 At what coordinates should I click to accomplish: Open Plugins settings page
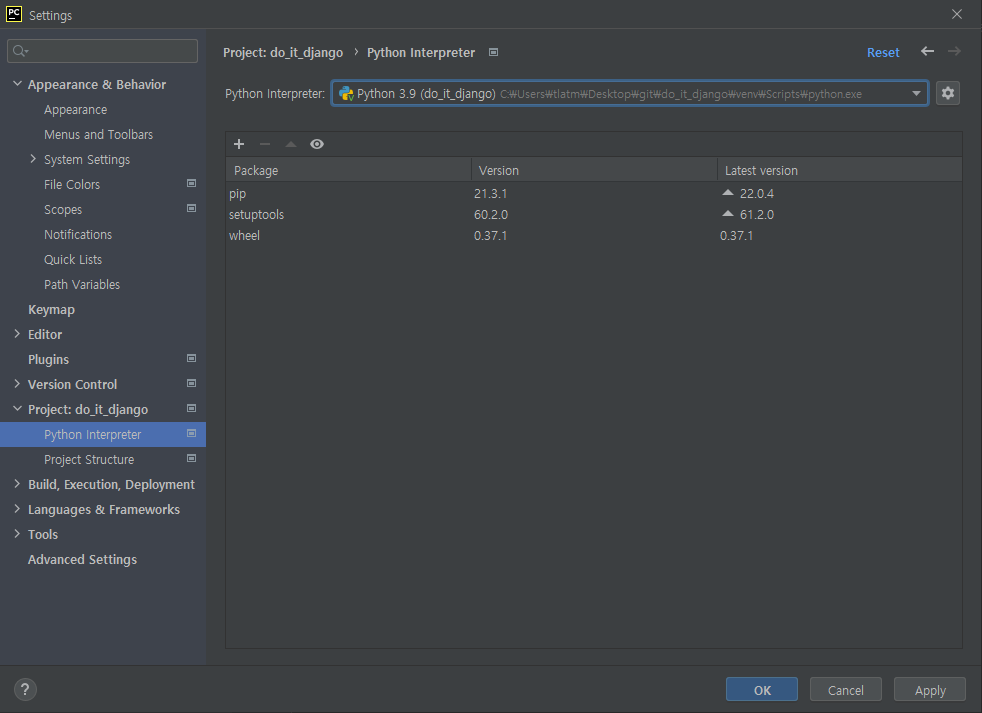pyautogui.click(x=48, y=360)
